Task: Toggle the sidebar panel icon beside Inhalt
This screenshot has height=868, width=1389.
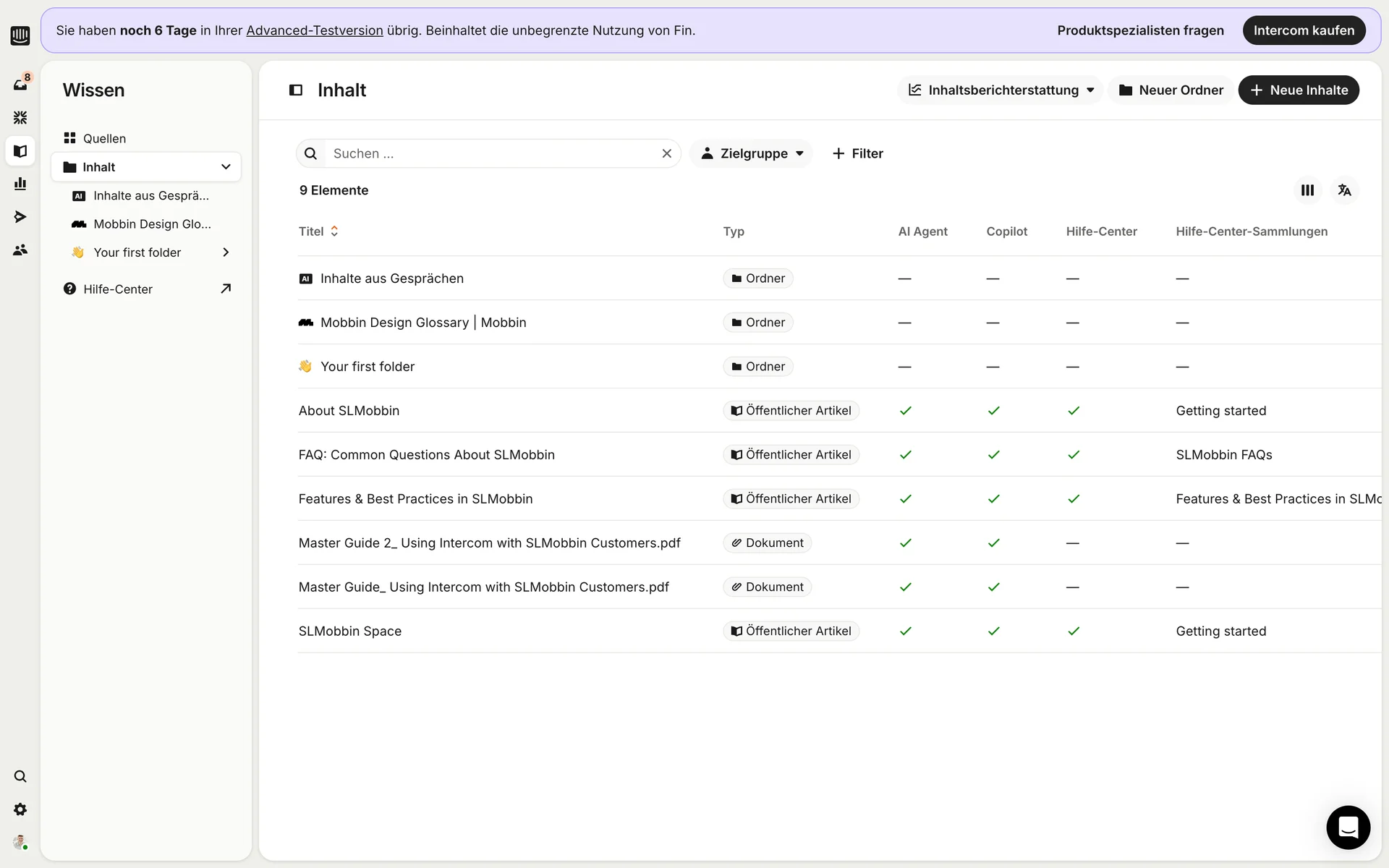Action: coord(296,90)
